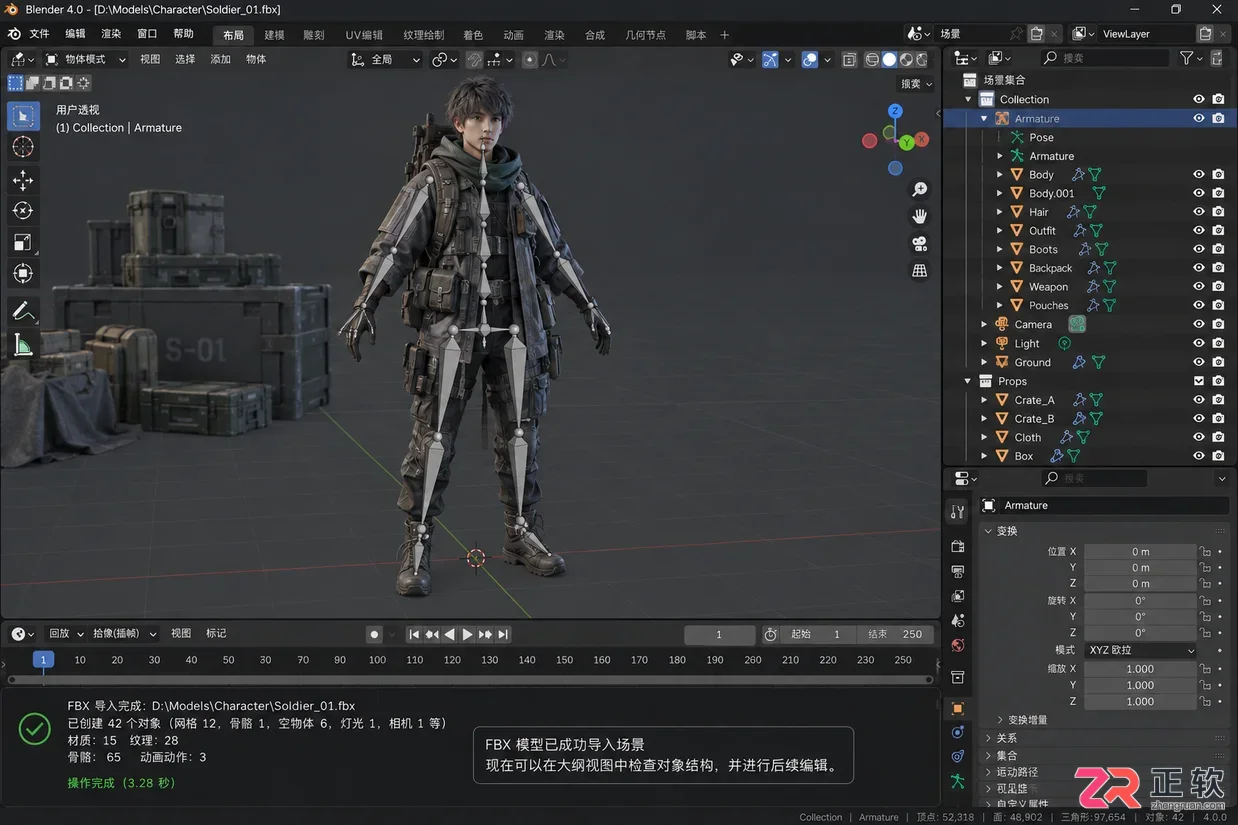
Task: Jump to timeline start frame
Action: 414,634
